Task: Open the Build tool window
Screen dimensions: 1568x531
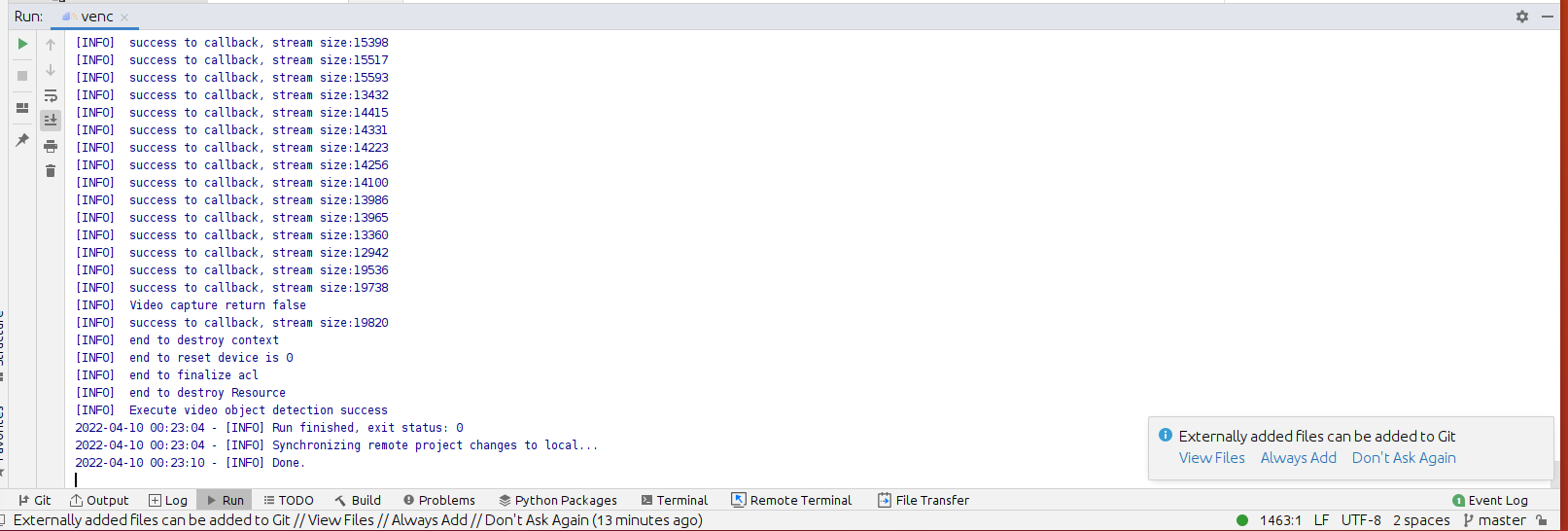Action: 358,500
